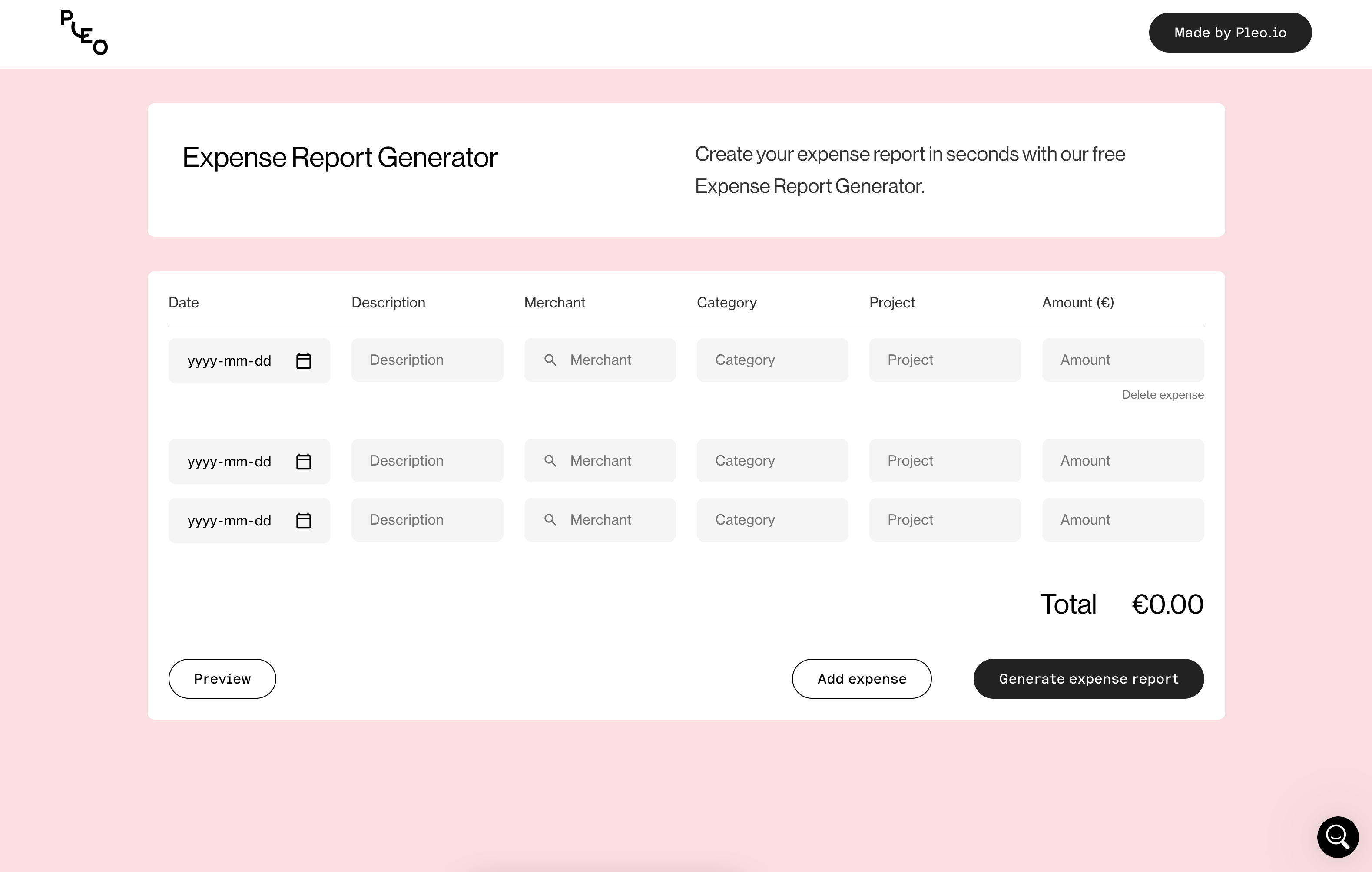Click the first row Project field
The image size is (1372, 872).
[945, 360]
